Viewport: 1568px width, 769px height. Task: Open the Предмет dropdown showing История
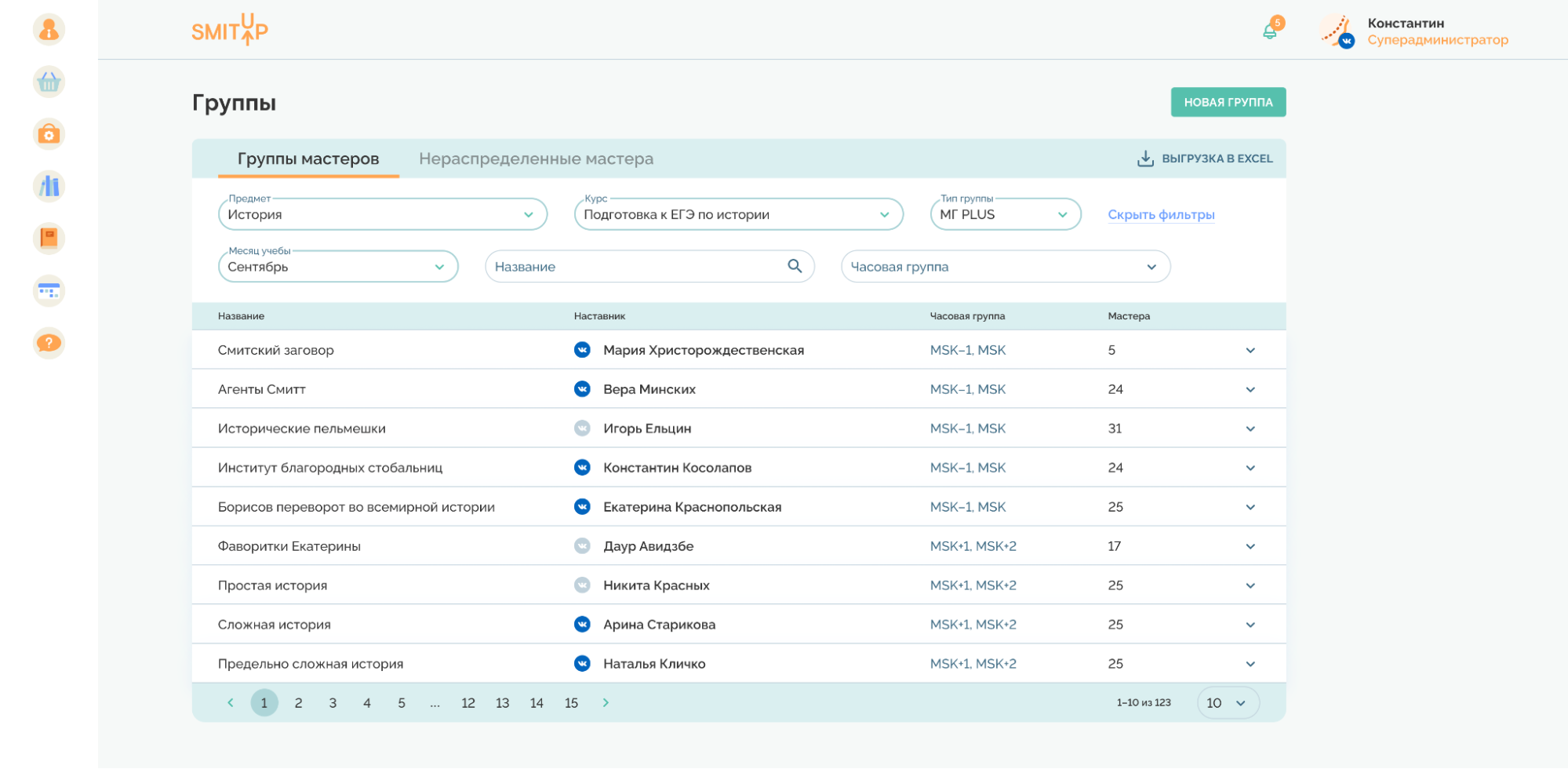pos(383,214)
